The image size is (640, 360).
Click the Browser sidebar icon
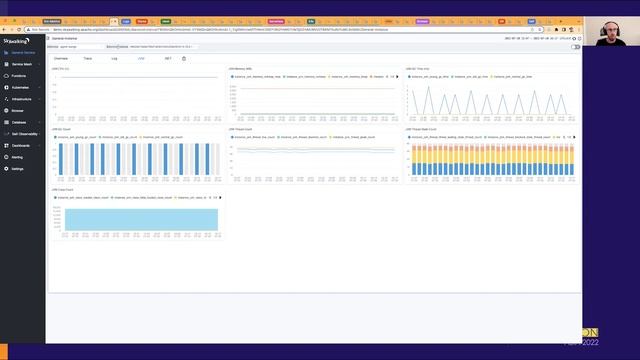[6, 111]
